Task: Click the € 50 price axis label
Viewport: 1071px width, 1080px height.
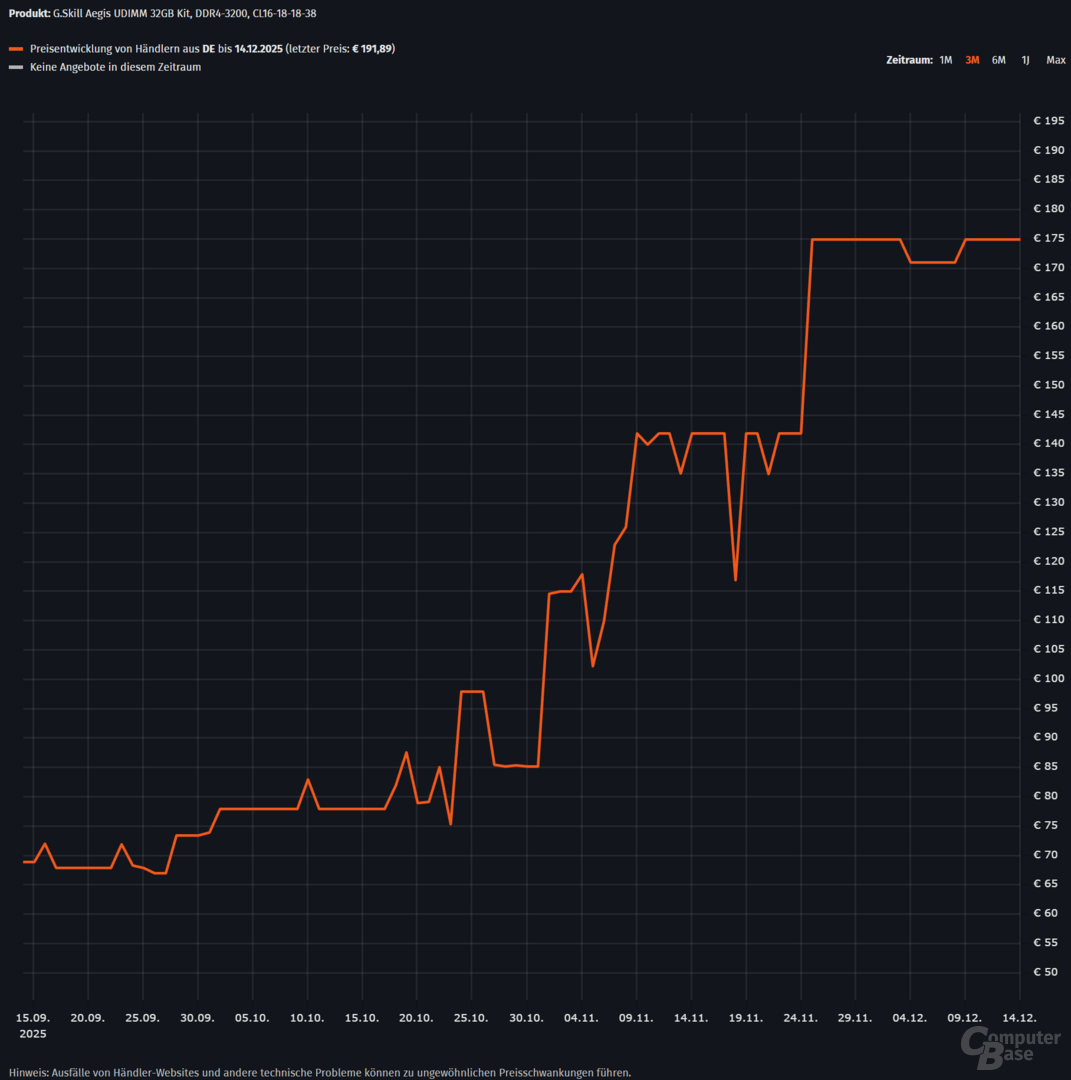Action: 1048,972
